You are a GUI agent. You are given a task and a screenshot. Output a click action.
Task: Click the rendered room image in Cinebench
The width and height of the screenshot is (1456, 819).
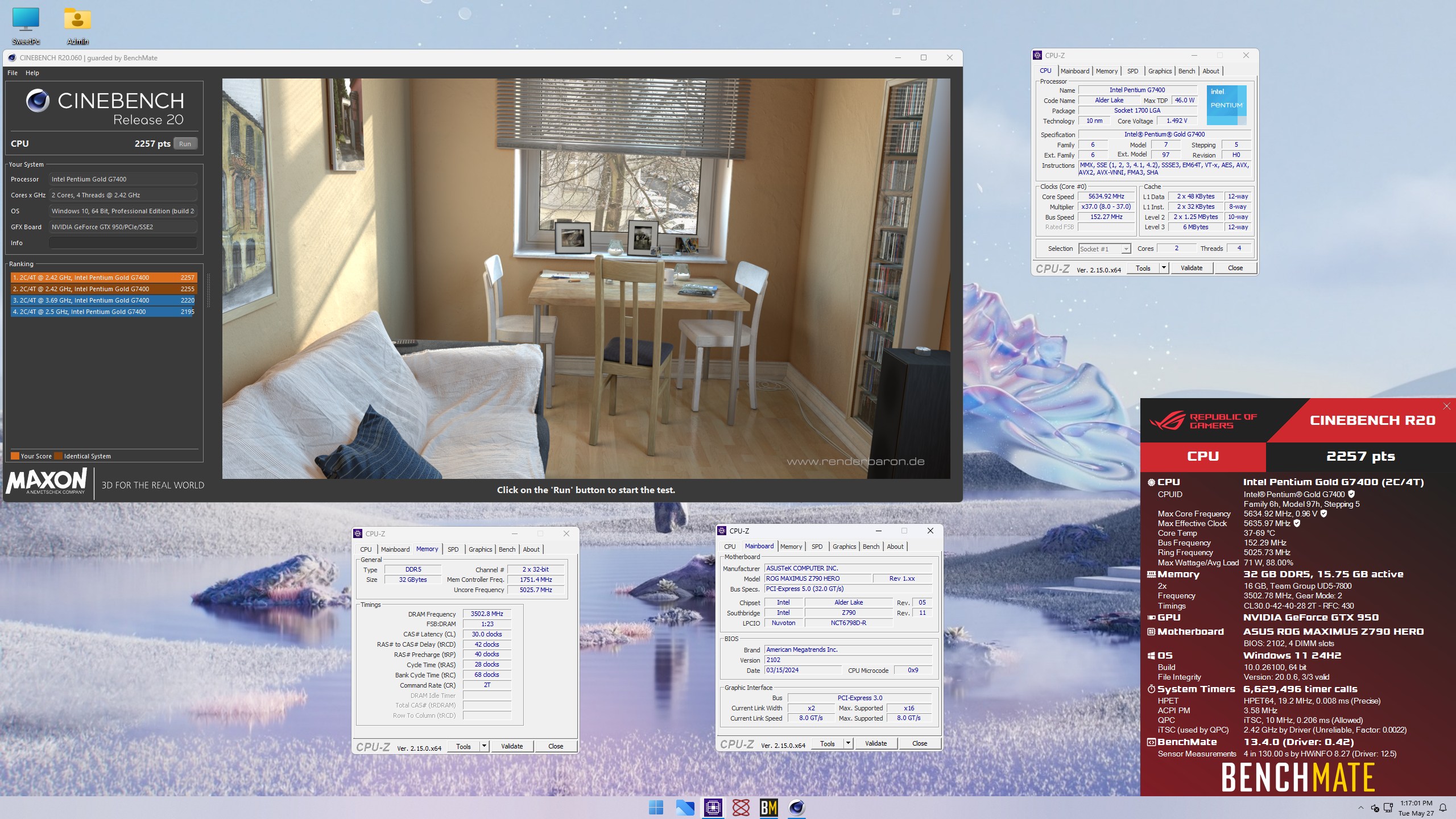[x=586, y=278]
